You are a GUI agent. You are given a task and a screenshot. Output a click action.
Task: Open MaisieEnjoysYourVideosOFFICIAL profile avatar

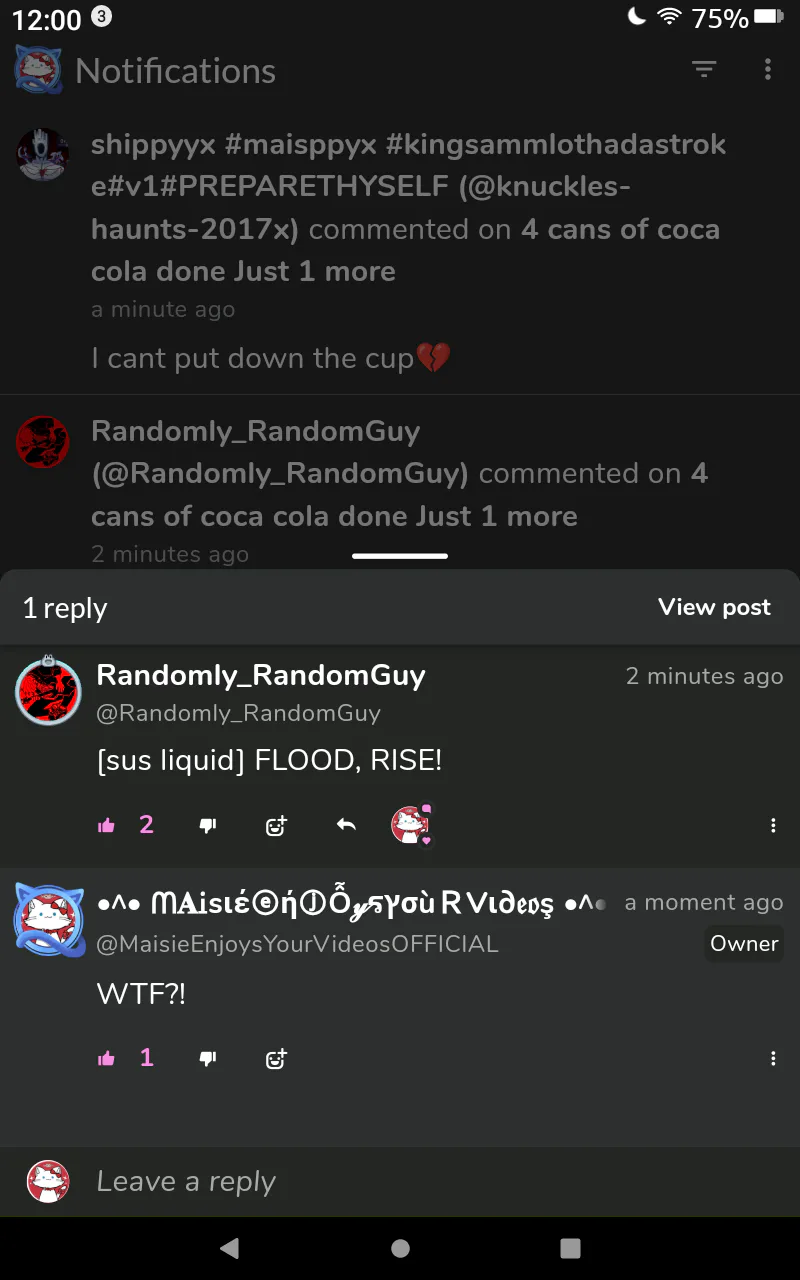coord(48,920)
